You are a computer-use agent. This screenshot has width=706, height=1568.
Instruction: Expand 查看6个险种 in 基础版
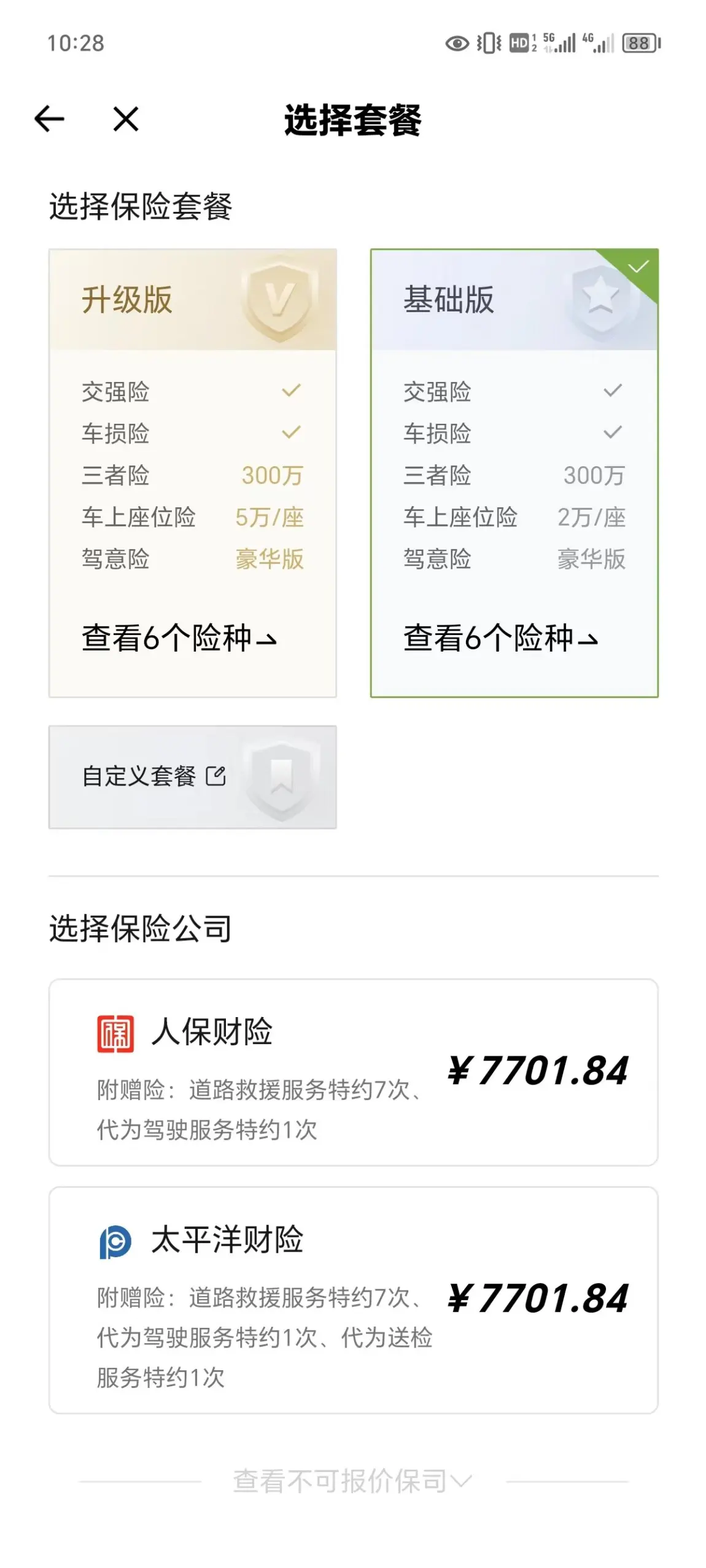tap(501, 638)
